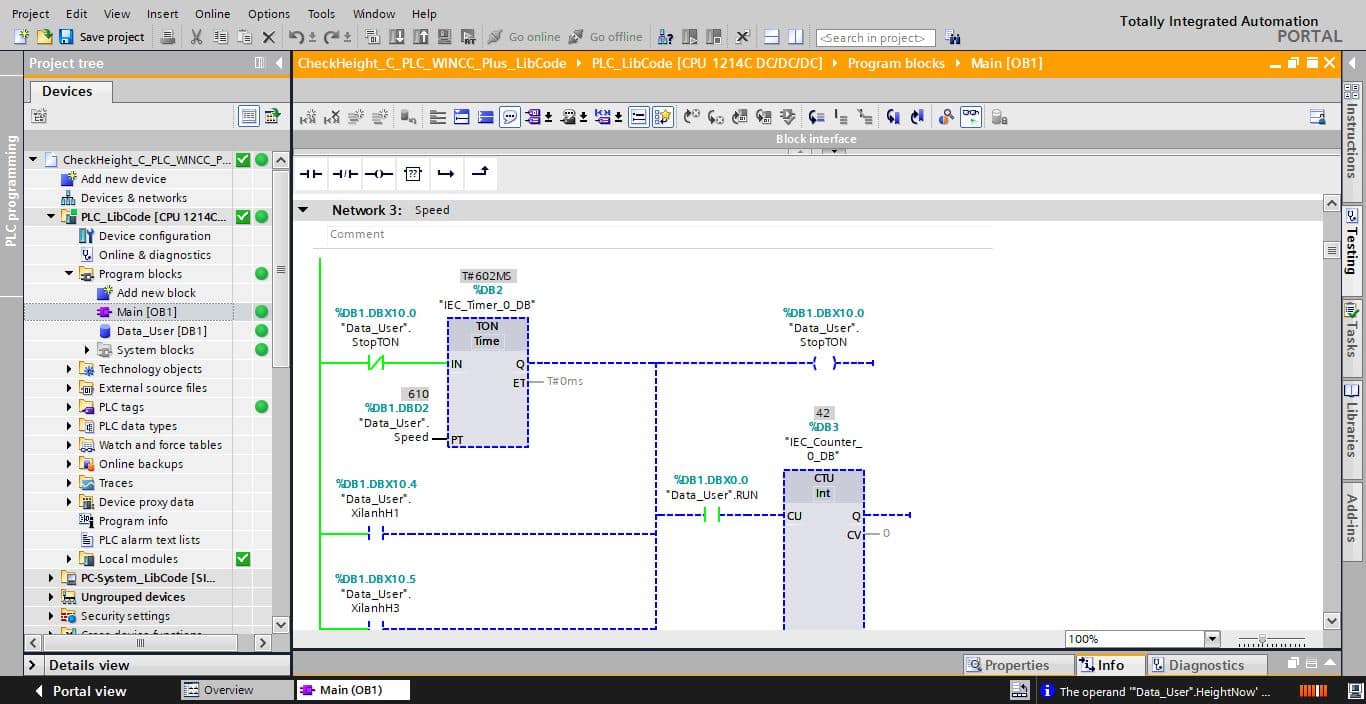Toggle monitoring on/off glasses icon
The width and height of the screenshot is (1366, 704).
tap(971, 117)
